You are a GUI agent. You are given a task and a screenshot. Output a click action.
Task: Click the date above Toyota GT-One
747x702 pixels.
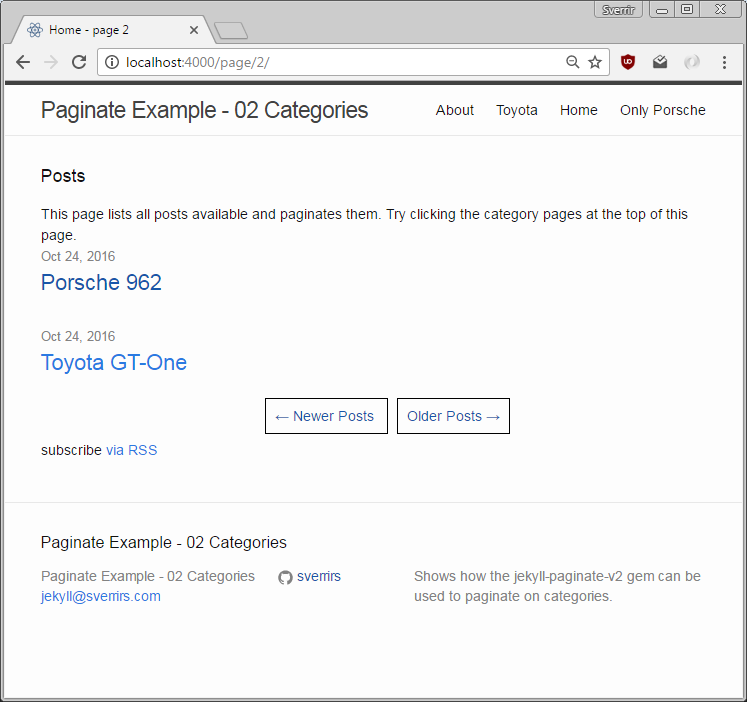click(78, 336)
